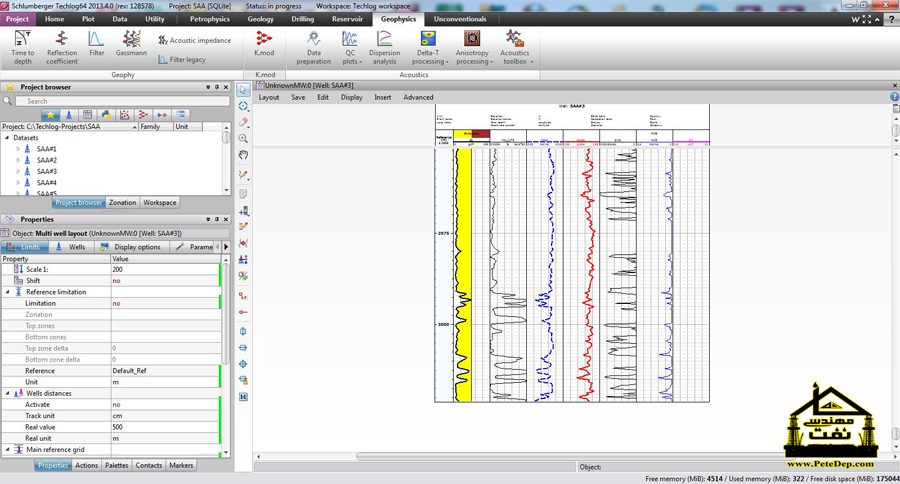Image resolution: width=900 pixels, height=484 pixels.
Task: Open the Layout menu of the plot
Action: [x=269, y=98]
